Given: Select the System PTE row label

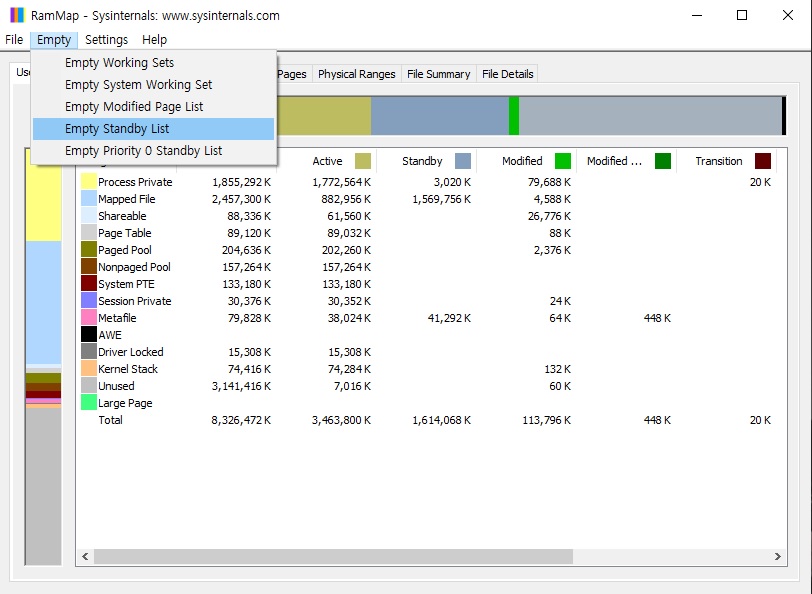Looking at the screenshot, I should [126, 284].
